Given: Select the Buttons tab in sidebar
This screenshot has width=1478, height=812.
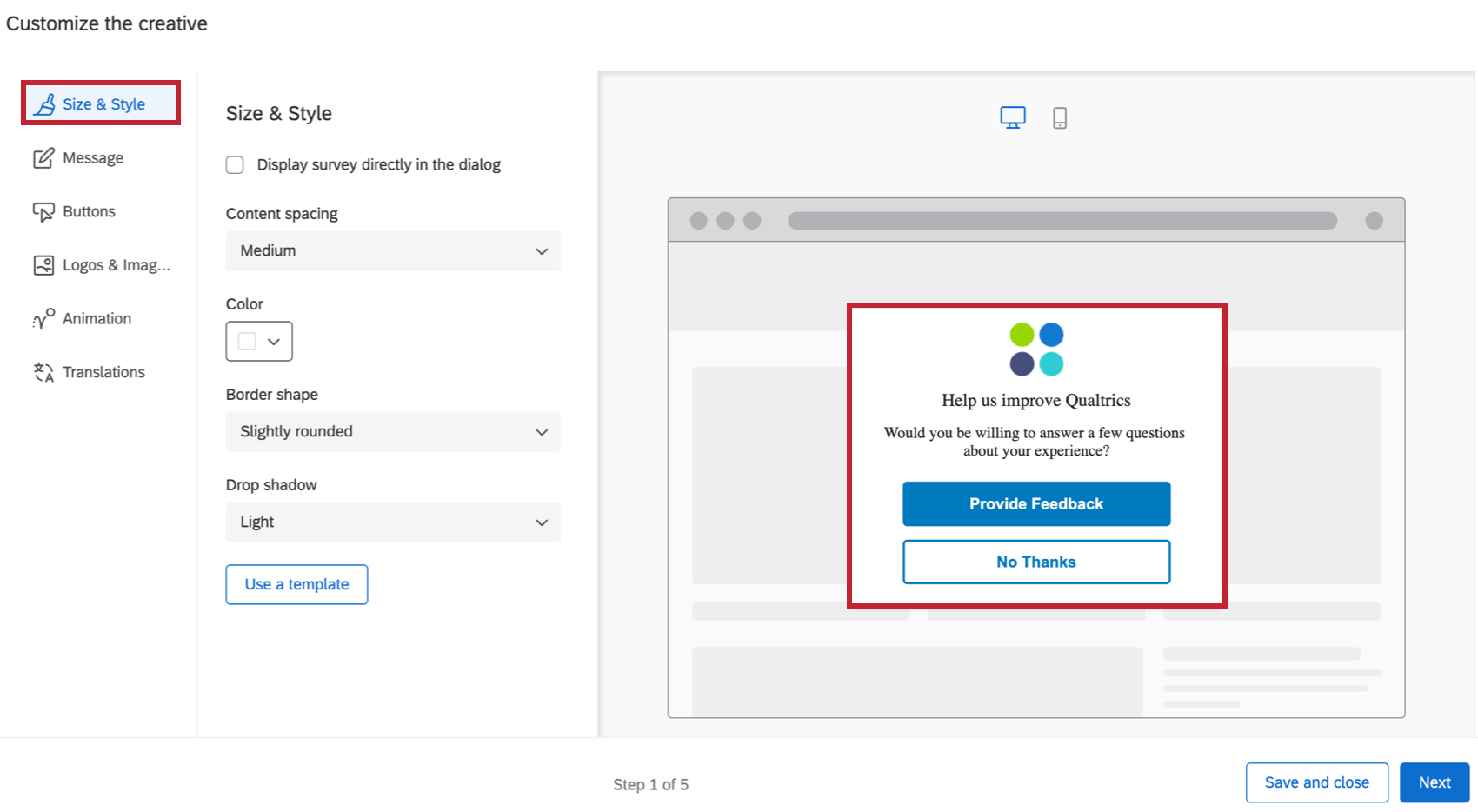Looking at the screenshot, I should (88, 211).
